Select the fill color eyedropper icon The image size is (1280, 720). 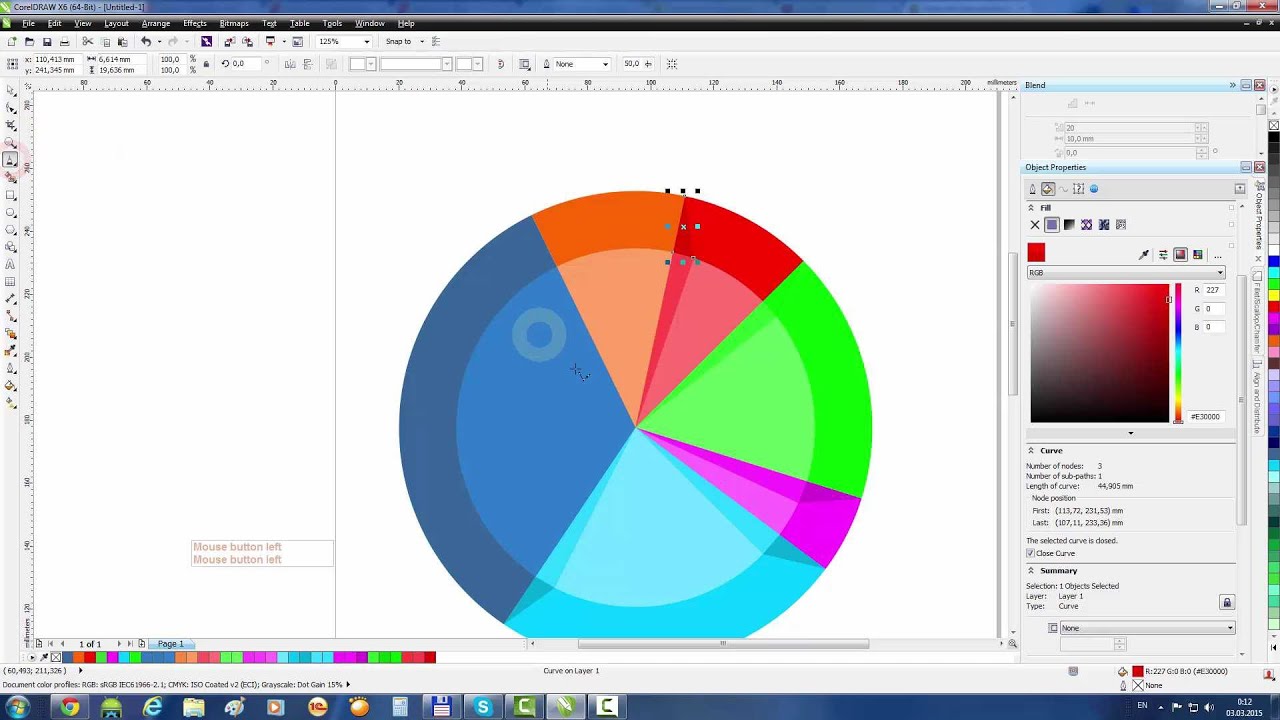1144,255
